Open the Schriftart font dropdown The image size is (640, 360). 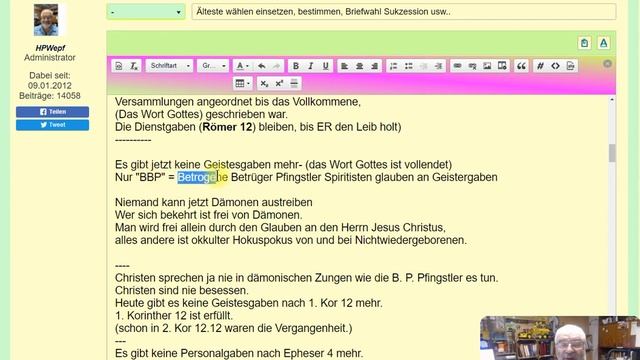170,66
